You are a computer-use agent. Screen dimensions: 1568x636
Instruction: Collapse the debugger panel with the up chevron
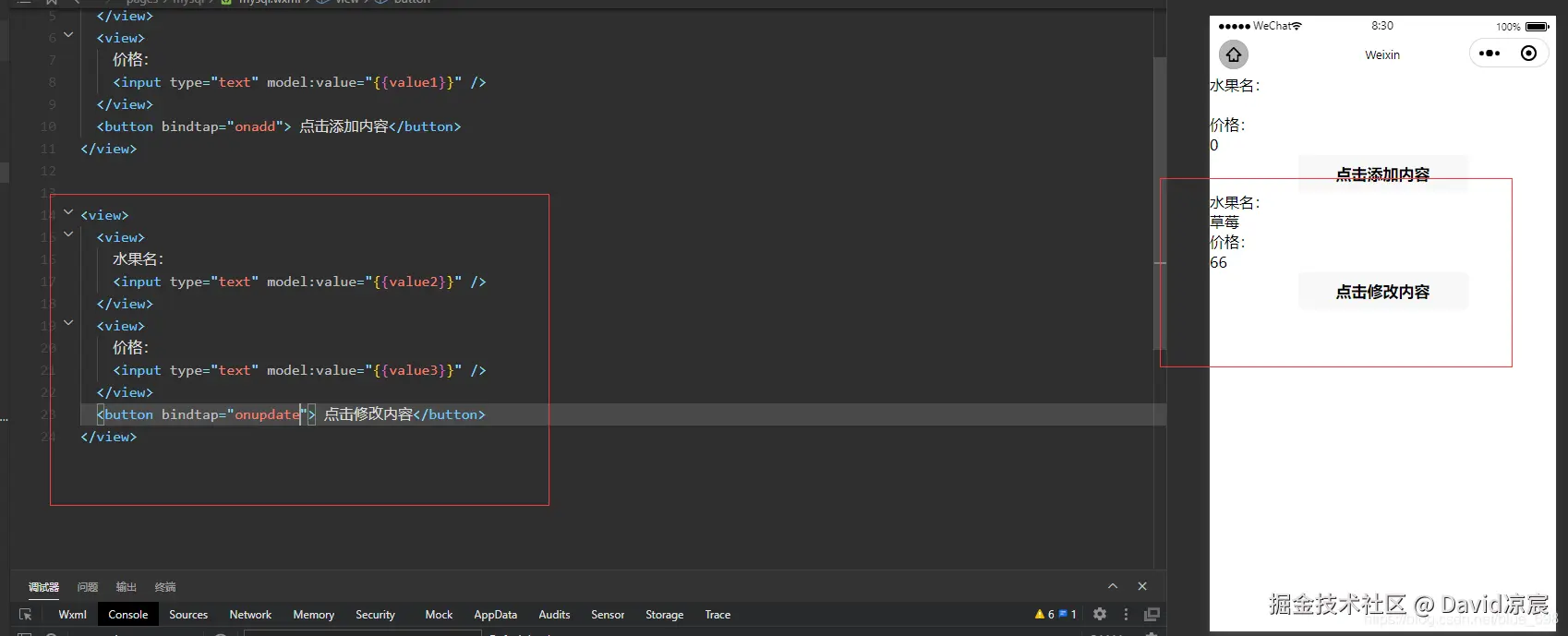click(x=1113, y=586)
